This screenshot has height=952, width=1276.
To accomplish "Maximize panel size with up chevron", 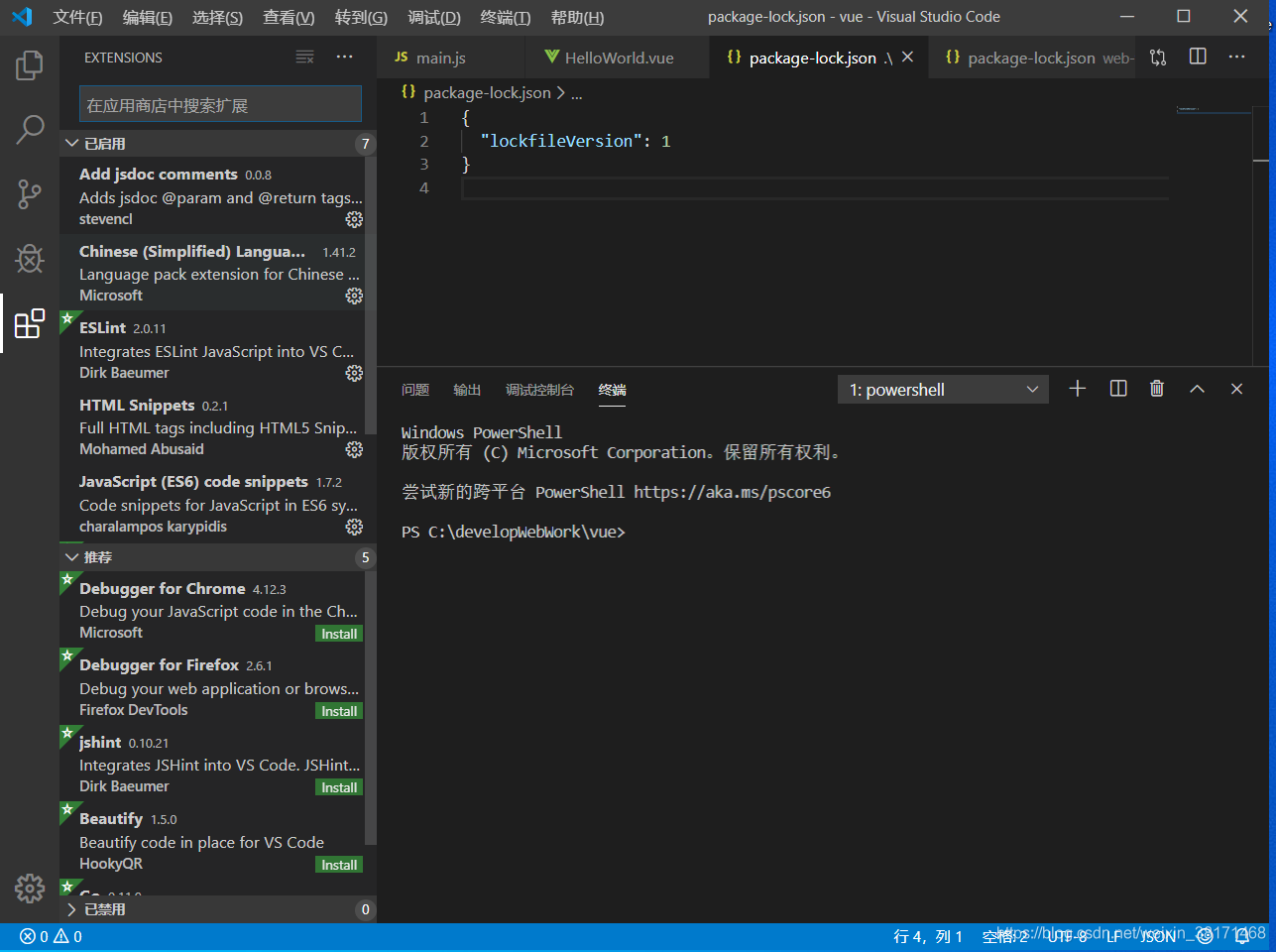I will tap(1197, 389).
